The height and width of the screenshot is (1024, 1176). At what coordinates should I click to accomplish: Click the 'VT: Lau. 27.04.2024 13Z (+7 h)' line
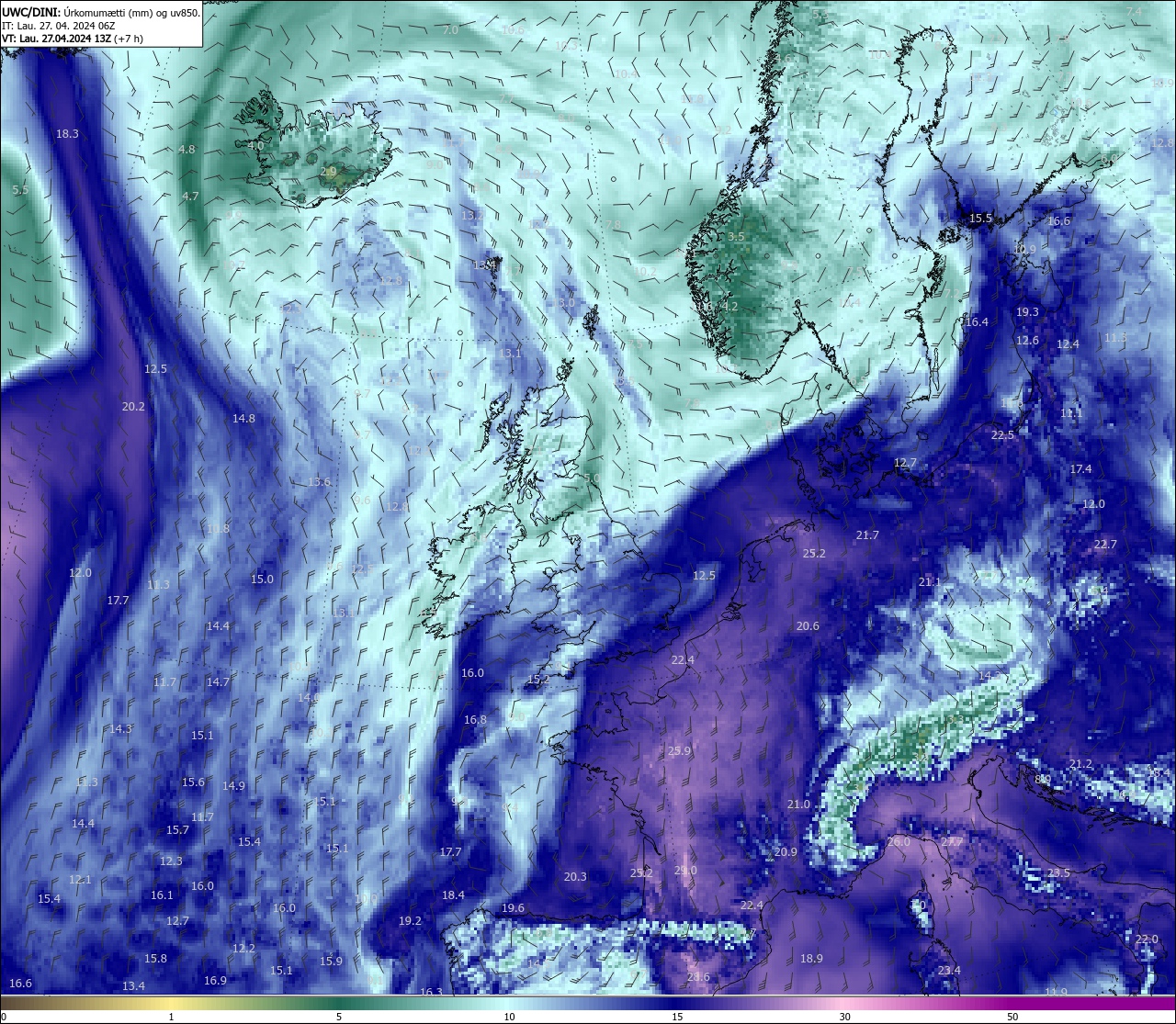point(73,39)
